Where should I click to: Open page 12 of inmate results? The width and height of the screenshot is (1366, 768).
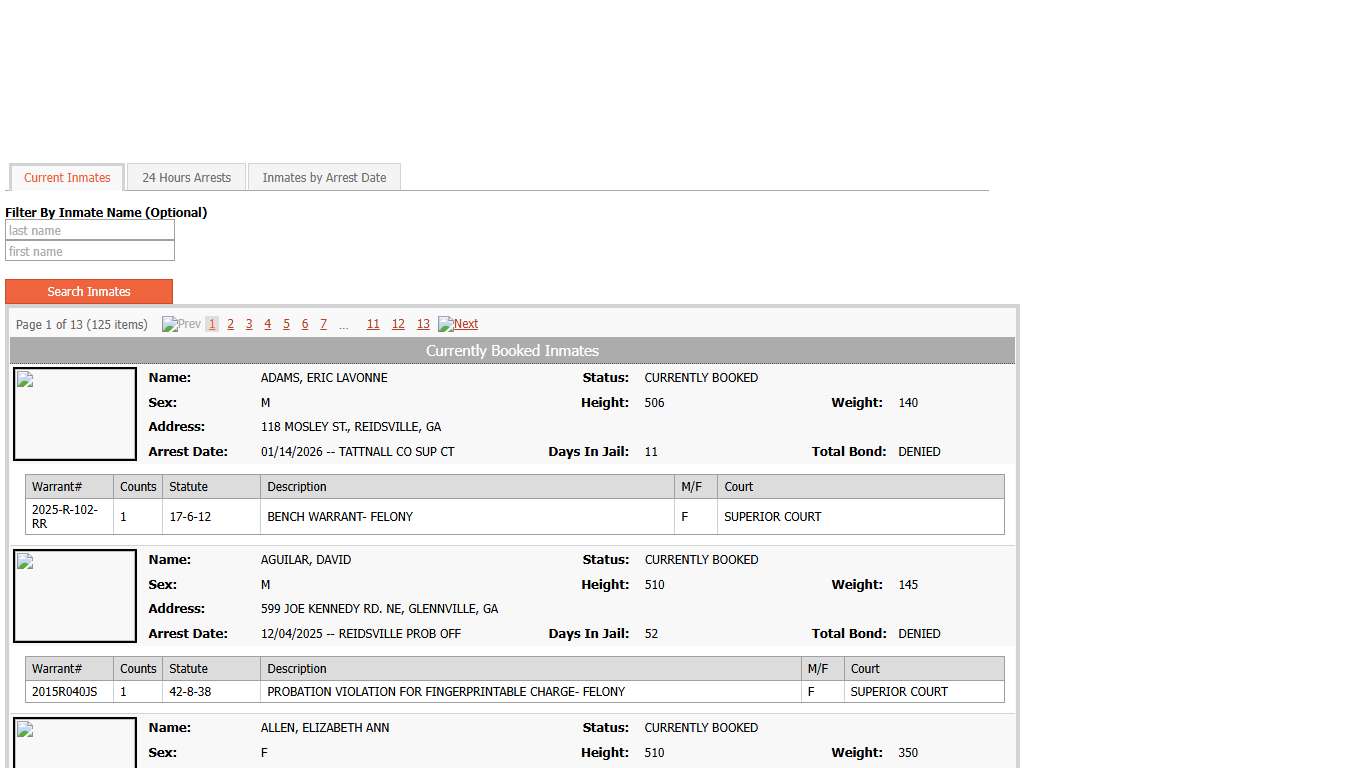pyautogui.click(x=398, y=324)
